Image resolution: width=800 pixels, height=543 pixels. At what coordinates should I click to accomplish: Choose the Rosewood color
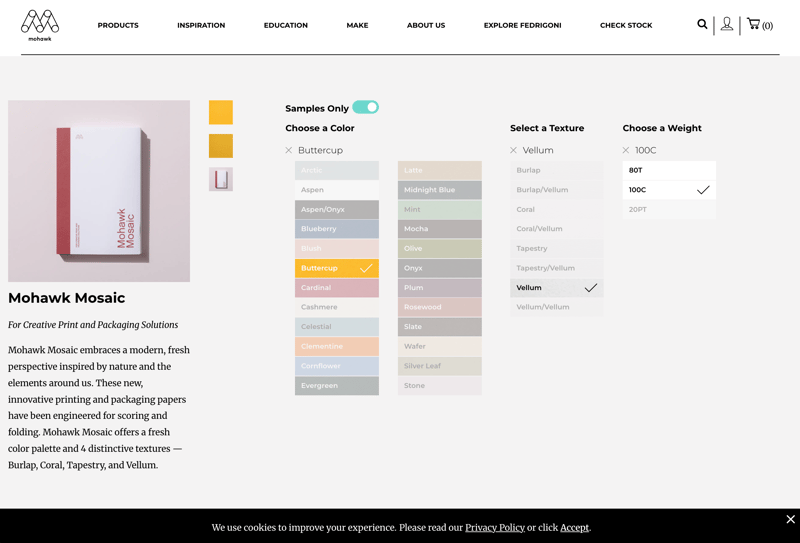pos(440,307)
